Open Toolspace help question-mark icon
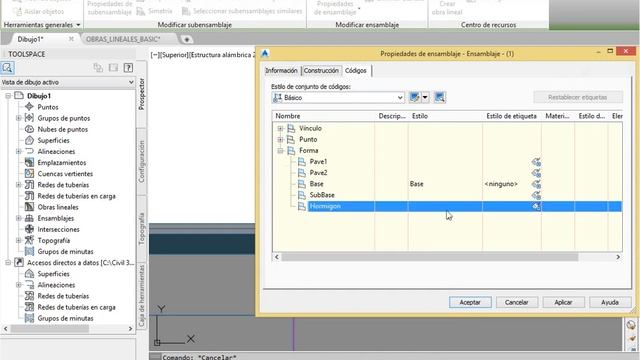Viewport: 640px width, 360px height. pyautogui.click(x=128, y=68)
